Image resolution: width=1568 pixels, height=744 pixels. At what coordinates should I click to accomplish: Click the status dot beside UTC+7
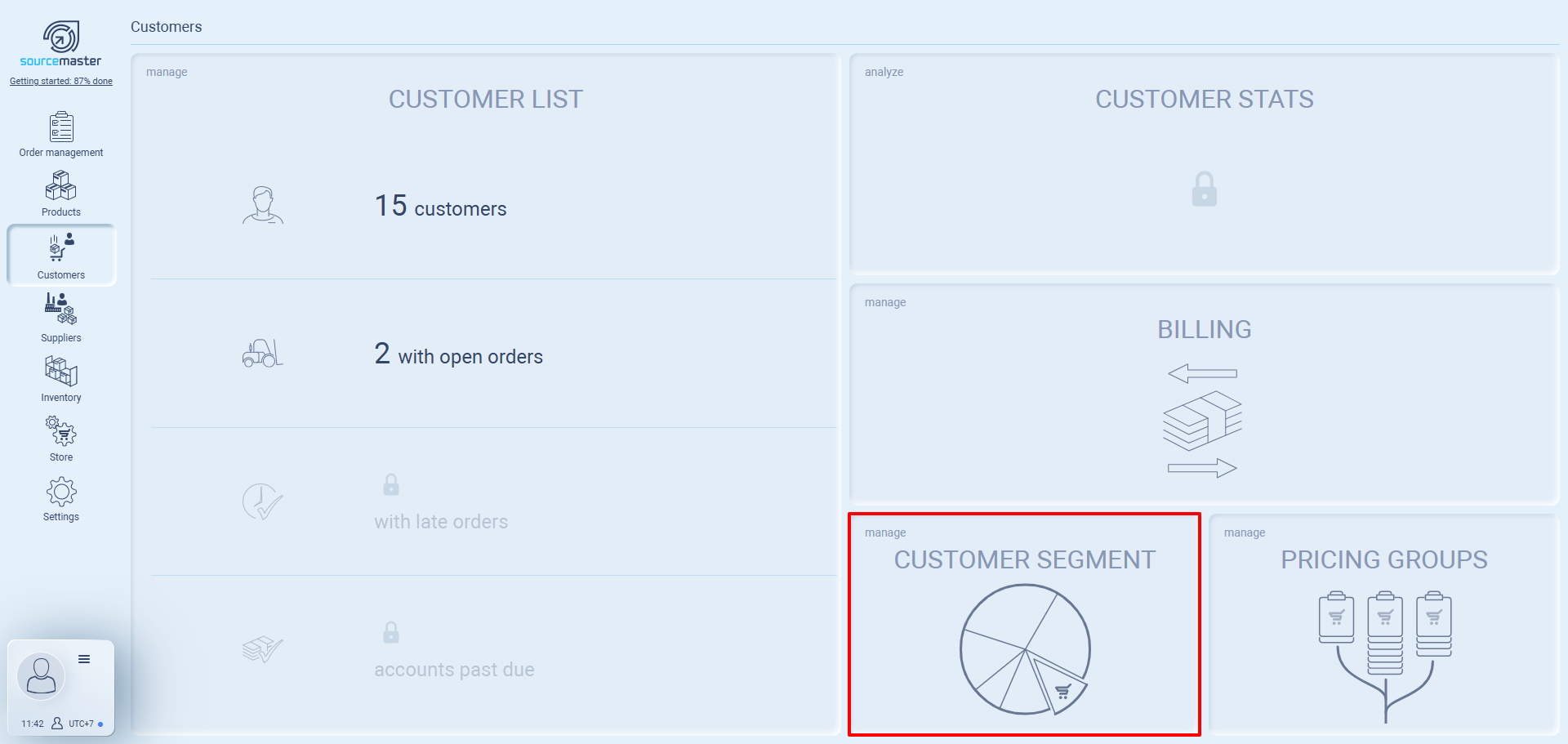(100, 724)
